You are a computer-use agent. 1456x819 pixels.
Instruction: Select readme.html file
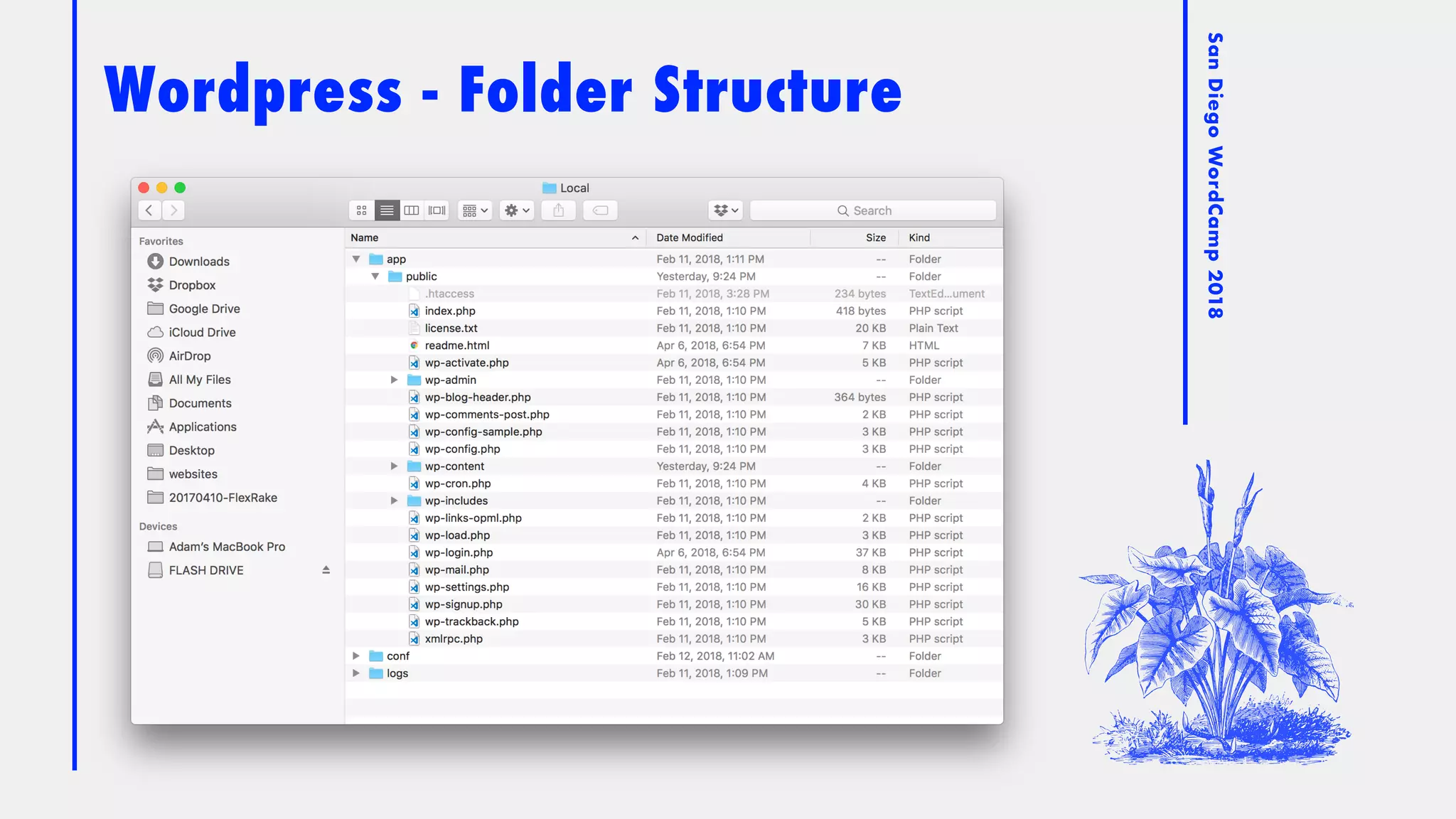pyautogui.click(x=674, y=346)
